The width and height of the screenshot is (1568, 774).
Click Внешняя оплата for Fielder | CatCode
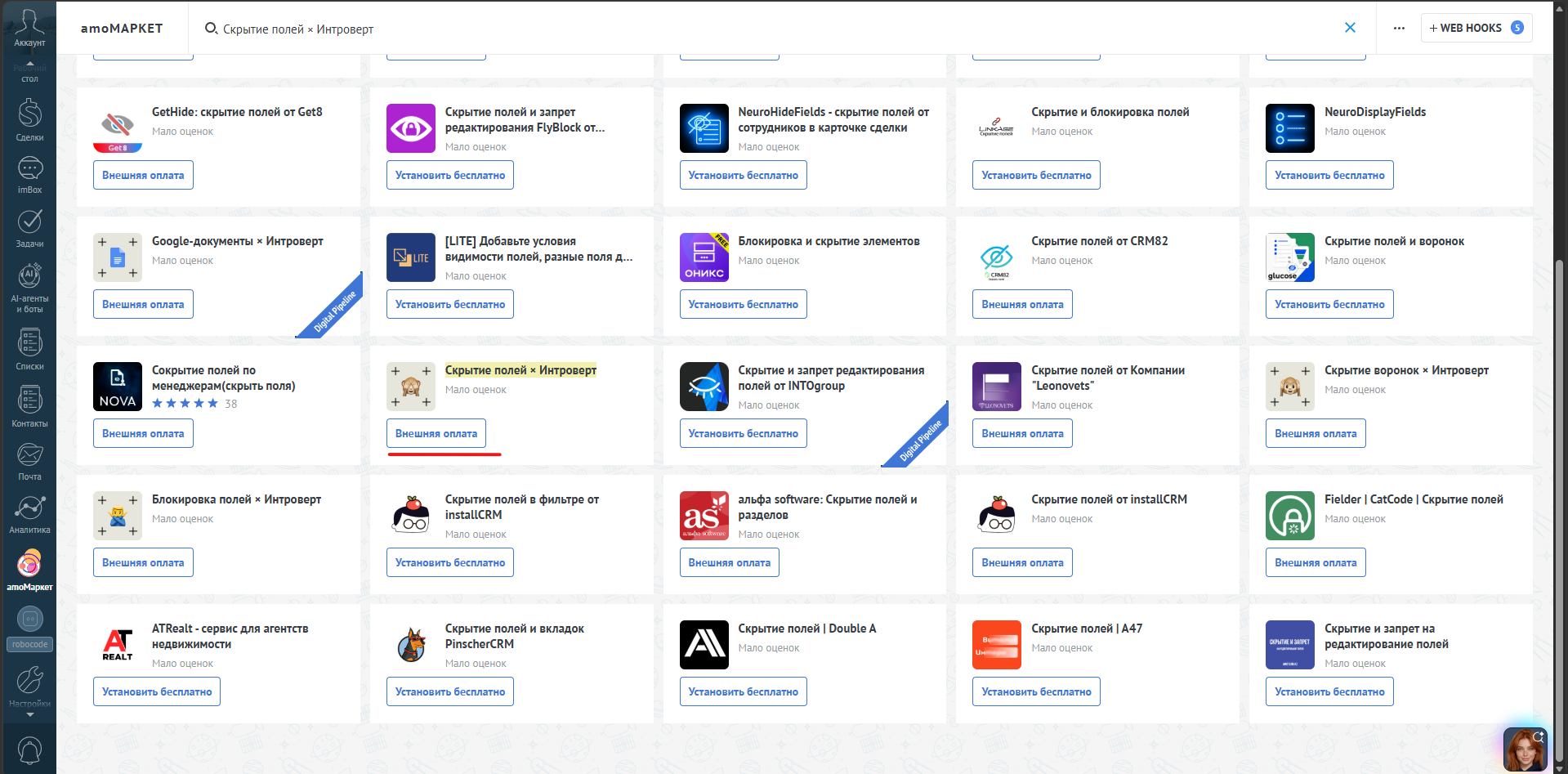click(1316, 562)
